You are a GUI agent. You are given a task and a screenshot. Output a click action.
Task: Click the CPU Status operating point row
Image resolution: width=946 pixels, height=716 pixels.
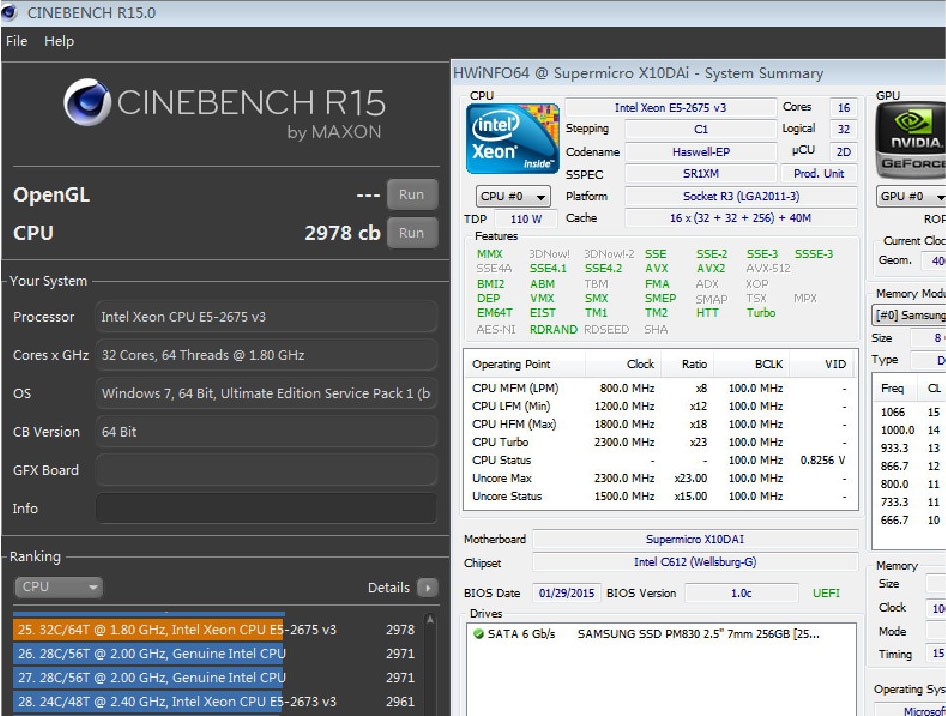pos(659,460)
